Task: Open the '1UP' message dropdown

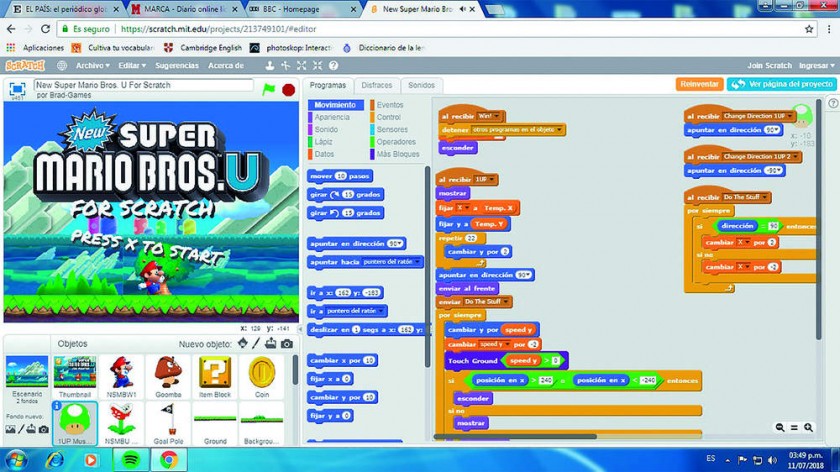Action: 484,179
